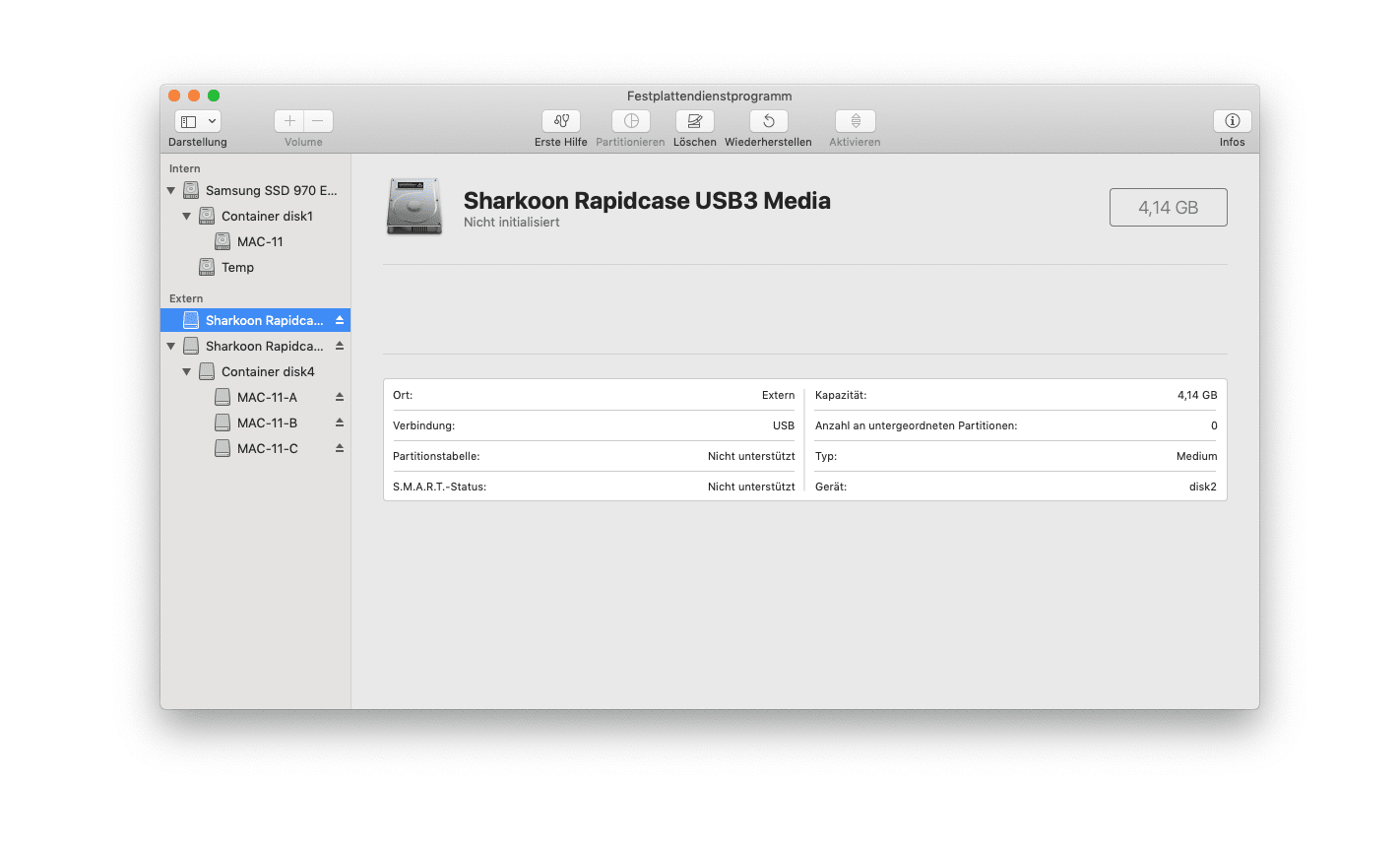Click the Löschen erase icon

695,121
